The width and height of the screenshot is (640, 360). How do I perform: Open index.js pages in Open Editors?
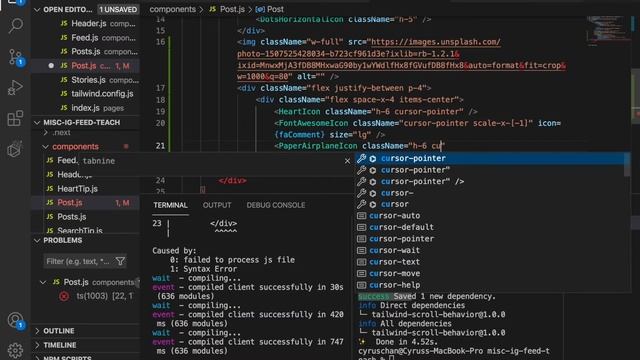[x=86, y=108]
